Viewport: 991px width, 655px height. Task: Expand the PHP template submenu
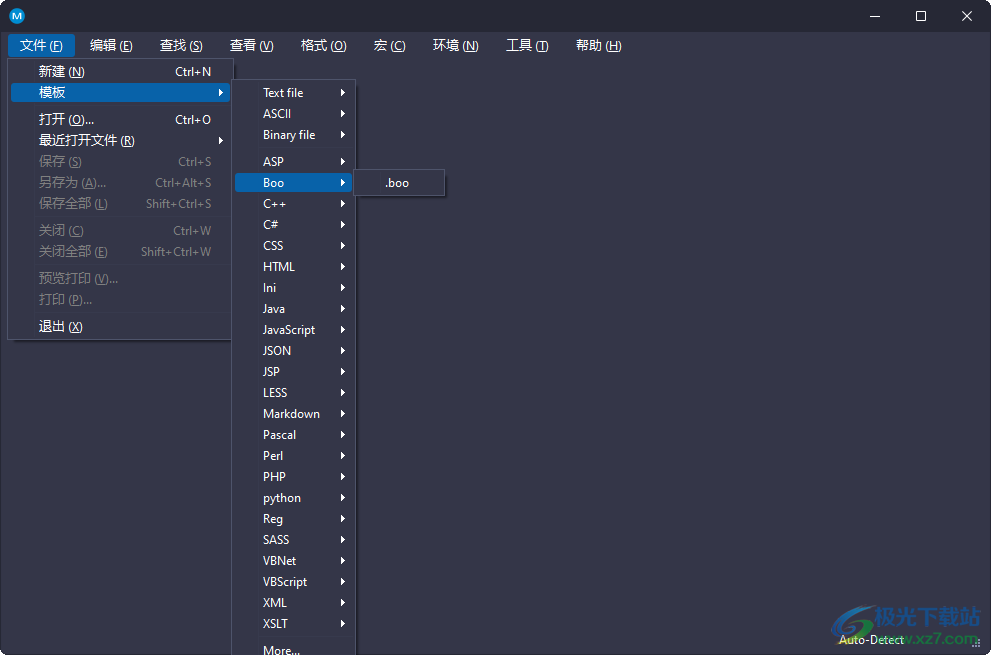(x=294, y=477)
